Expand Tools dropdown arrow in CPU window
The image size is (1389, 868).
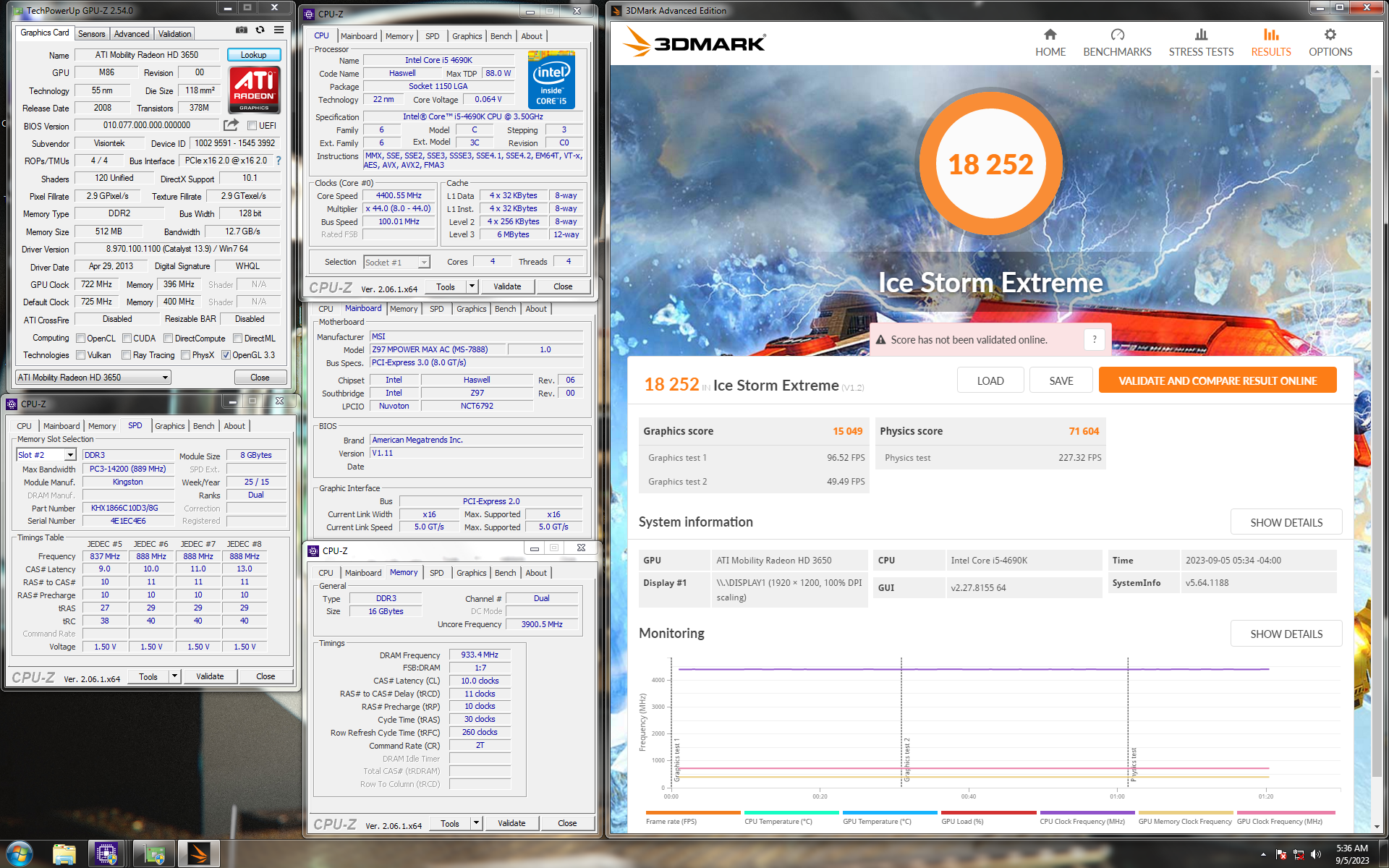[x=472, y=286]
